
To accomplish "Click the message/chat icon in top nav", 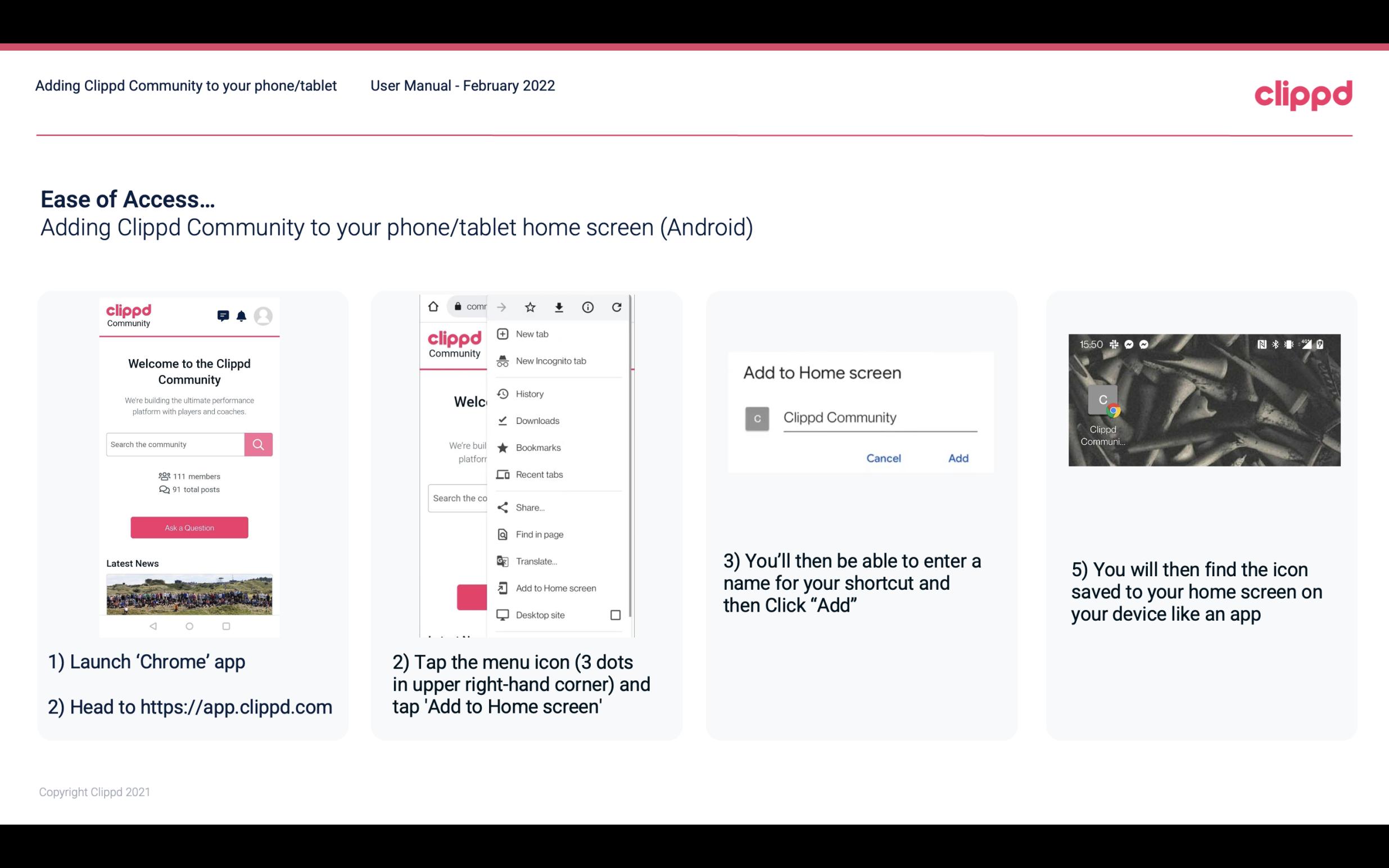I will tap(222, 316).
